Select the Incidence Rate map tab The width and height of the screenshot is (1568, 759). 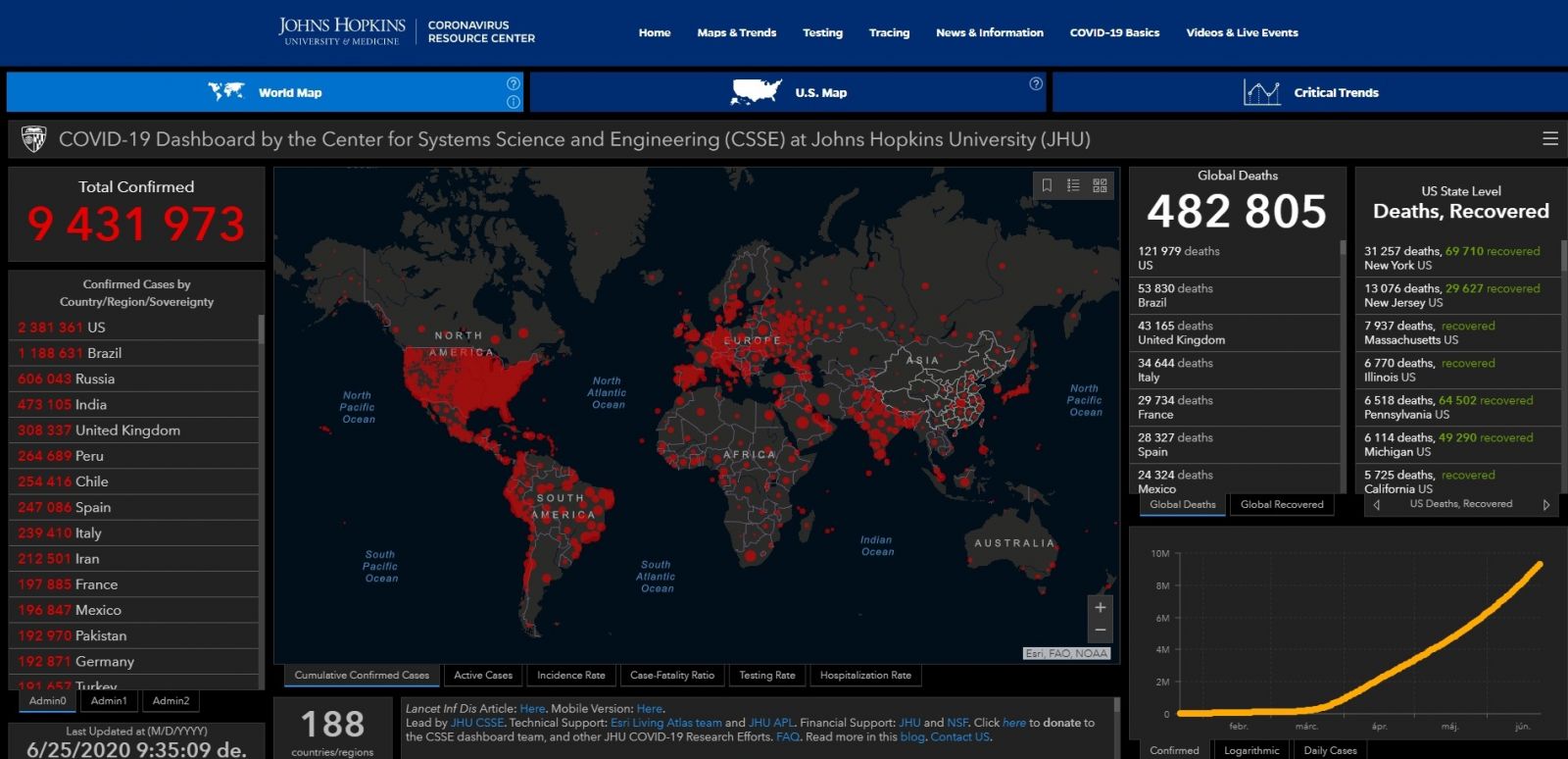571,675
